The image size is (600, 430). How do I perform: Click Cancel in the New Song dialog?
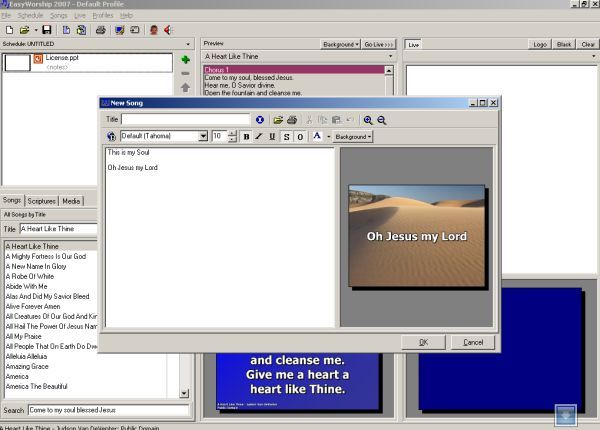[473, 342]
